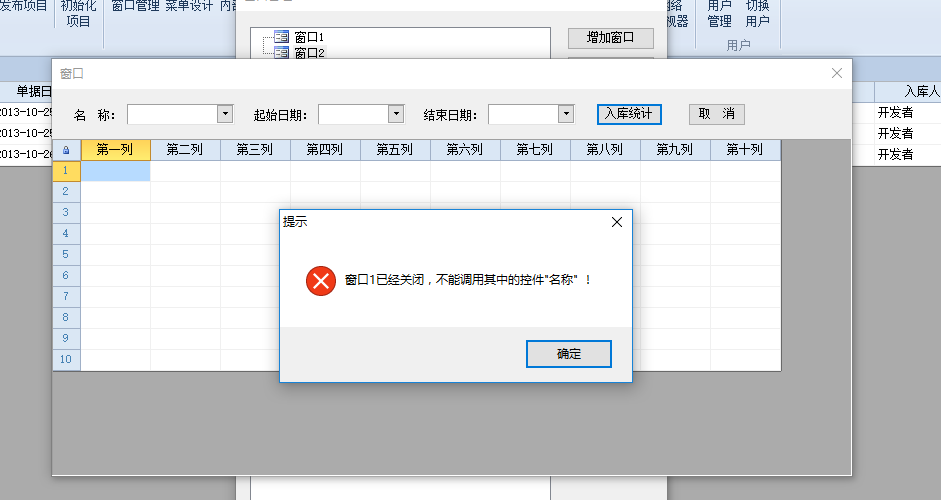
Task: Select the 窗口1 tree item icon
Action: click(x=281, y=37)
